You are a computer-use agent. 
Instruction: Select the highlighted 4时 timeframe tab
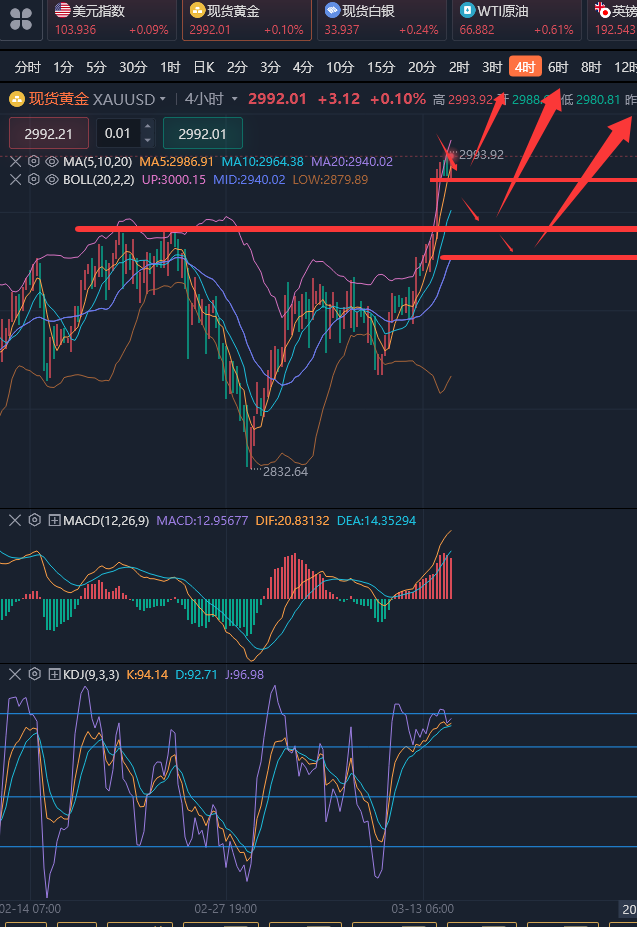(525, 67)
